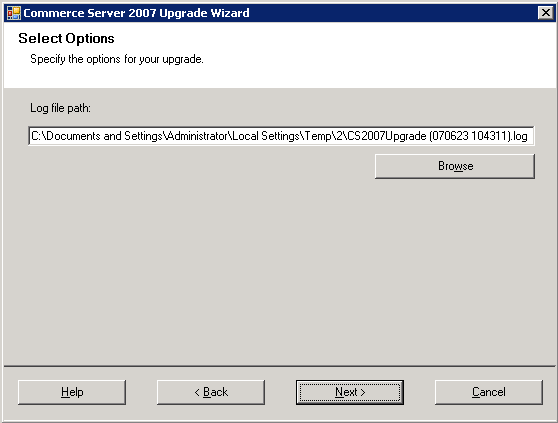Cancel the upgrade wizard
This screenshot has width=558, height=423.
(489, 392)
